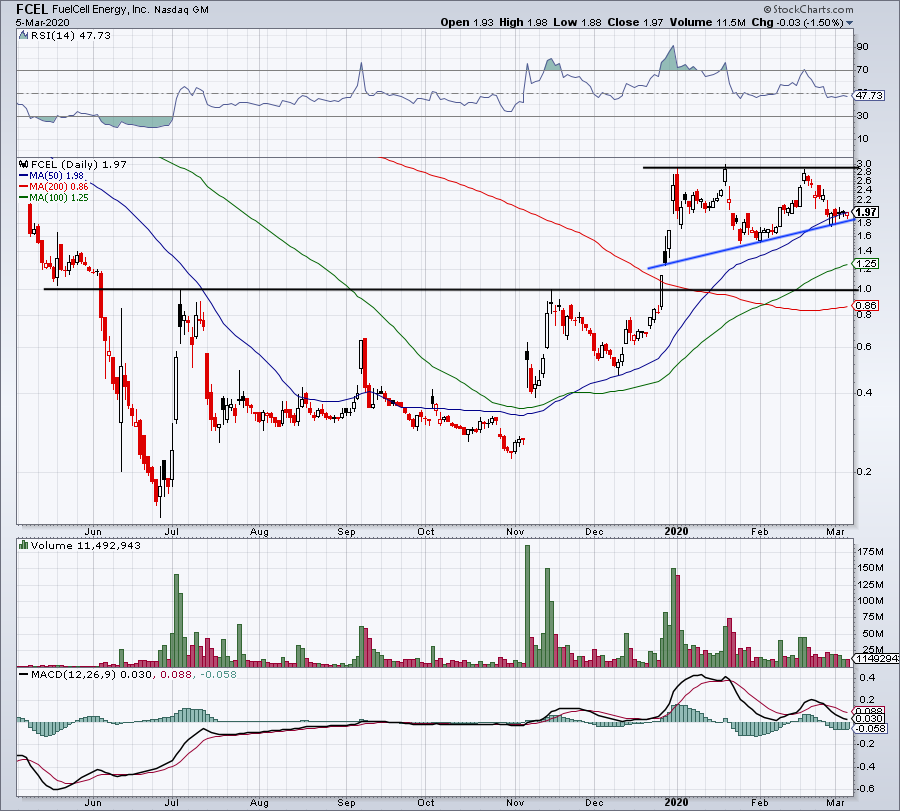This screenshot has height=811, width=900.
Task: Click the 90 label on RSI axis
Action: coord(862,46)
